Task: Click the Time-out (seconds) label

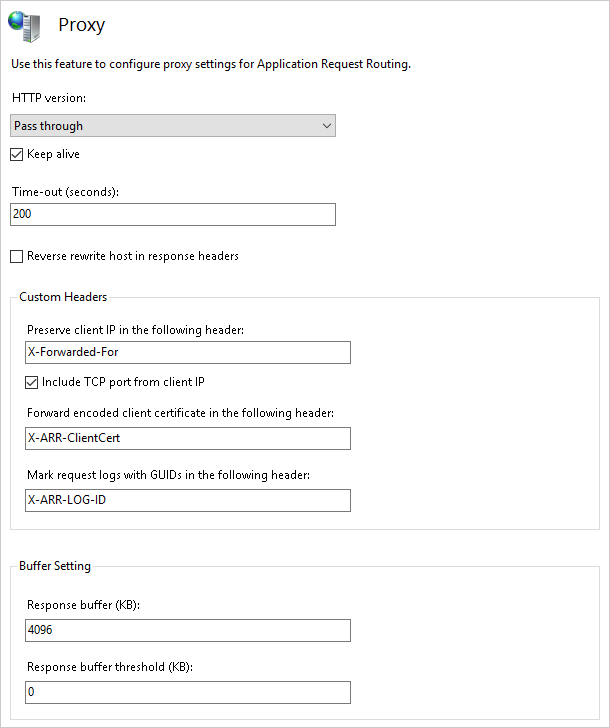Action: tap(65, 192)
